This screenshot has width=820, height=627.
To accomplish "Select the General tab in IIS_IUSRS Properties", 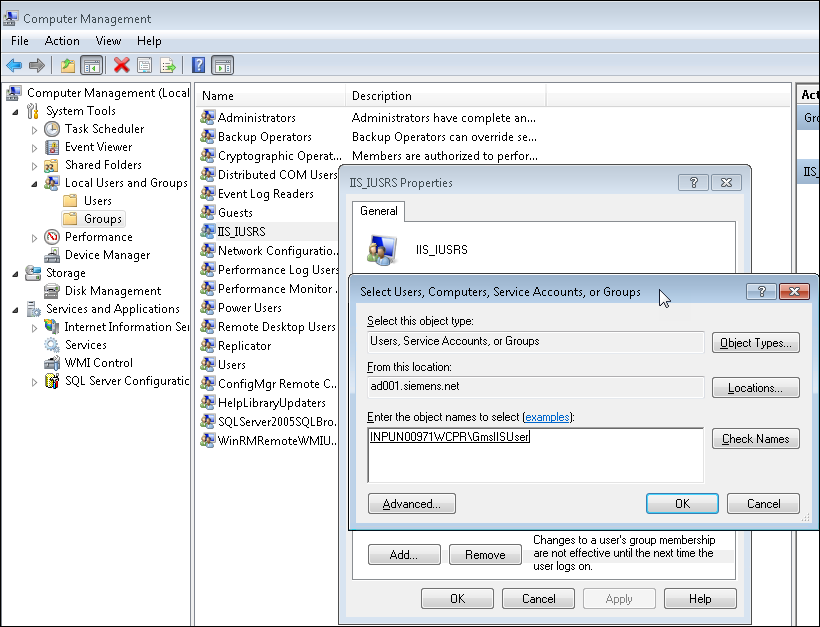I will tap(378, 211).
